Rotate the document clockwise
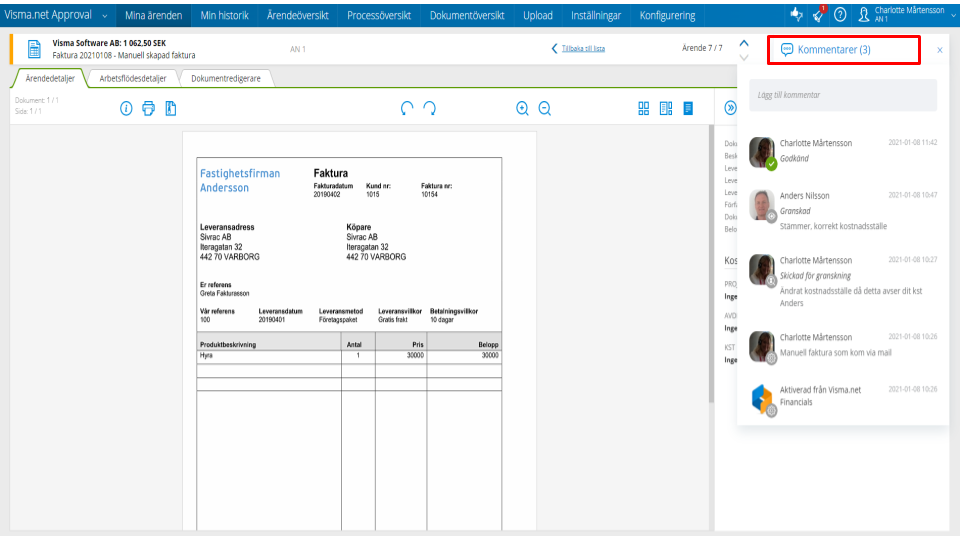 click(x=430, y=108)
